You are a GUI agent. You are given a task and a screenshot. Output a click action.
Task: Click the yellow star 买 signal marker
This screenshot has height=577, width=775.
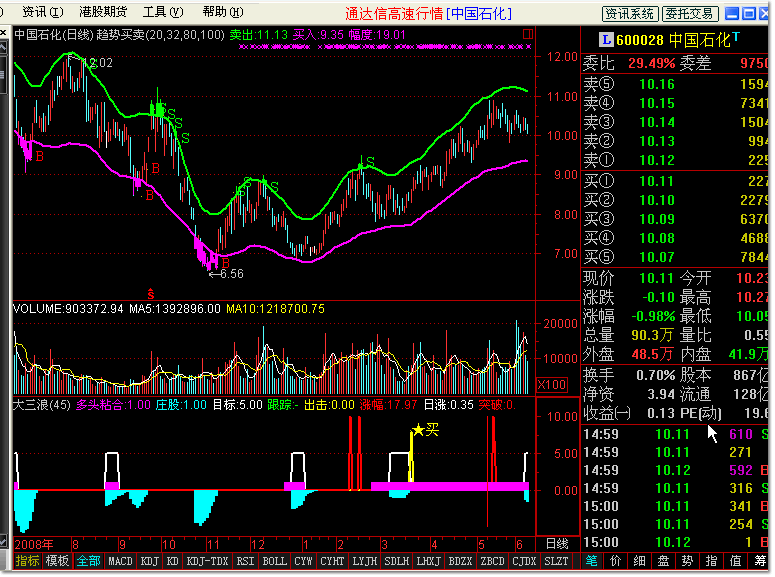click(x=426, y=429)
